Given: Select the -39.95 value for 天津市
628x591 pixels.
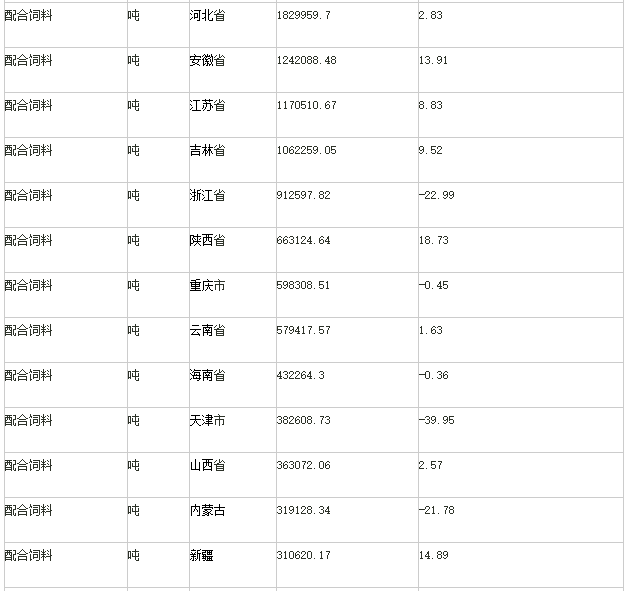Looking at the screenshot, I should coord(436,421).
